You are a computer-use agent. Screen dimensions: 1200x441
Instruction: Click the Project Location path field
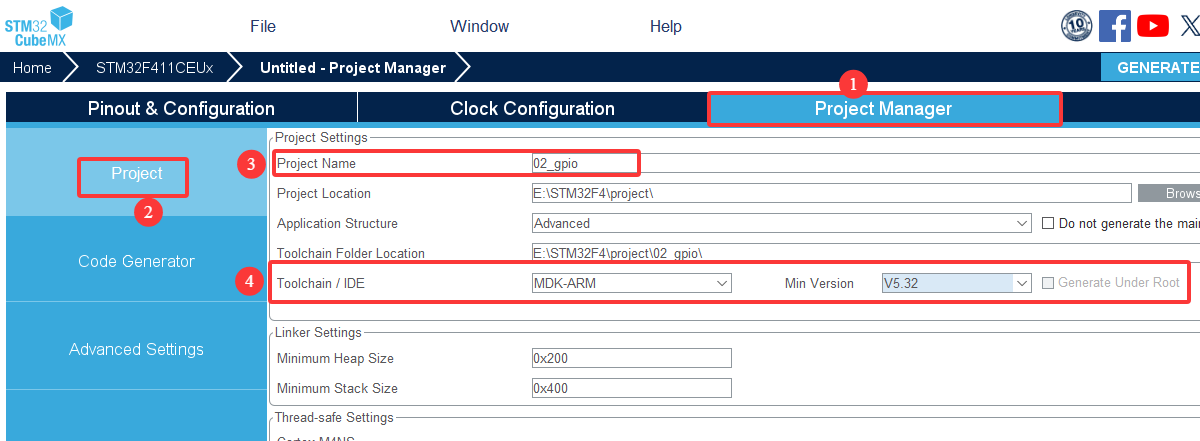[x=831, y=193]
